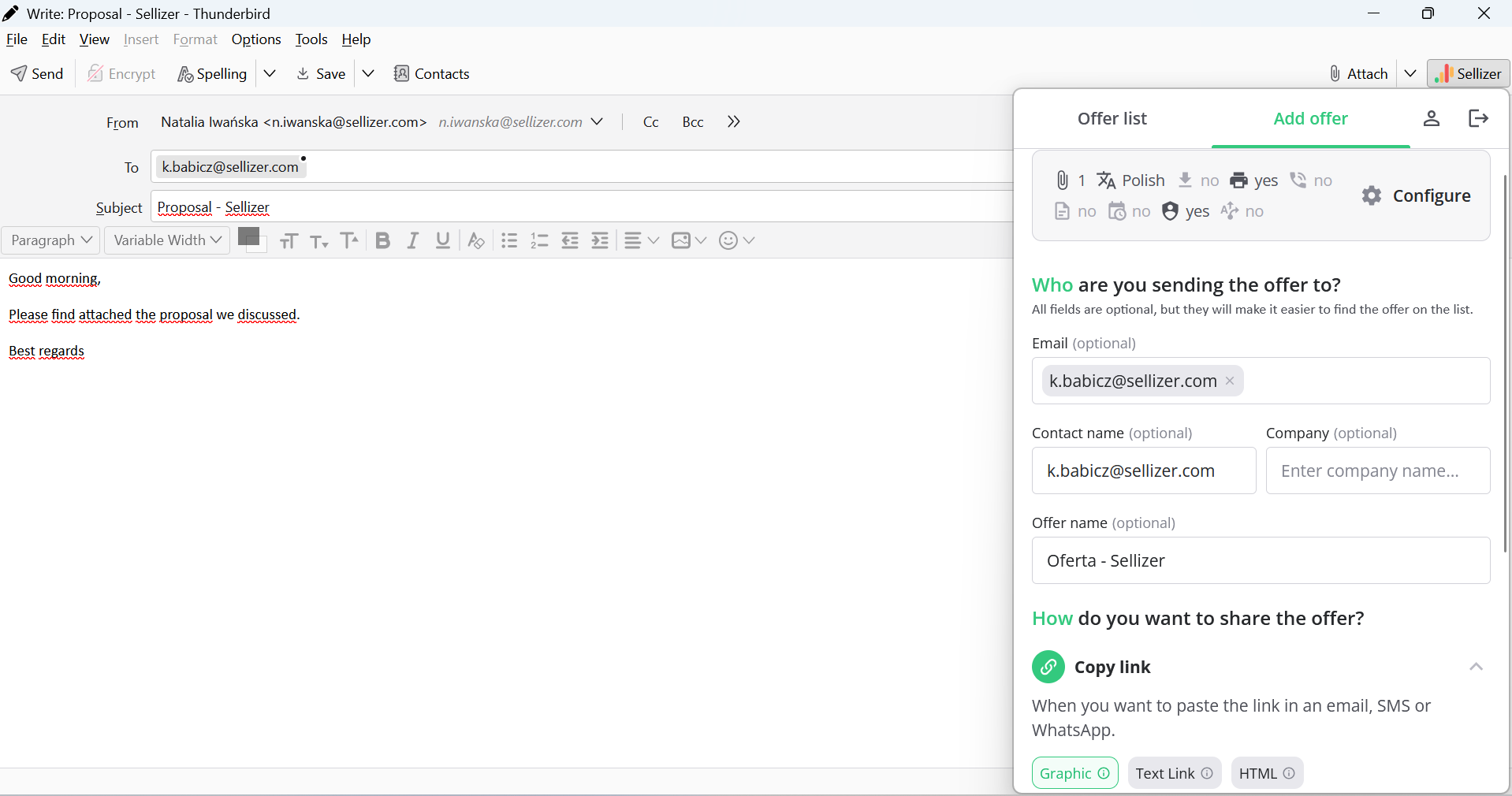Open the Paragraph style dropdown
The width and height of the screenshot is (1512, 796).
tap(51, 240)
